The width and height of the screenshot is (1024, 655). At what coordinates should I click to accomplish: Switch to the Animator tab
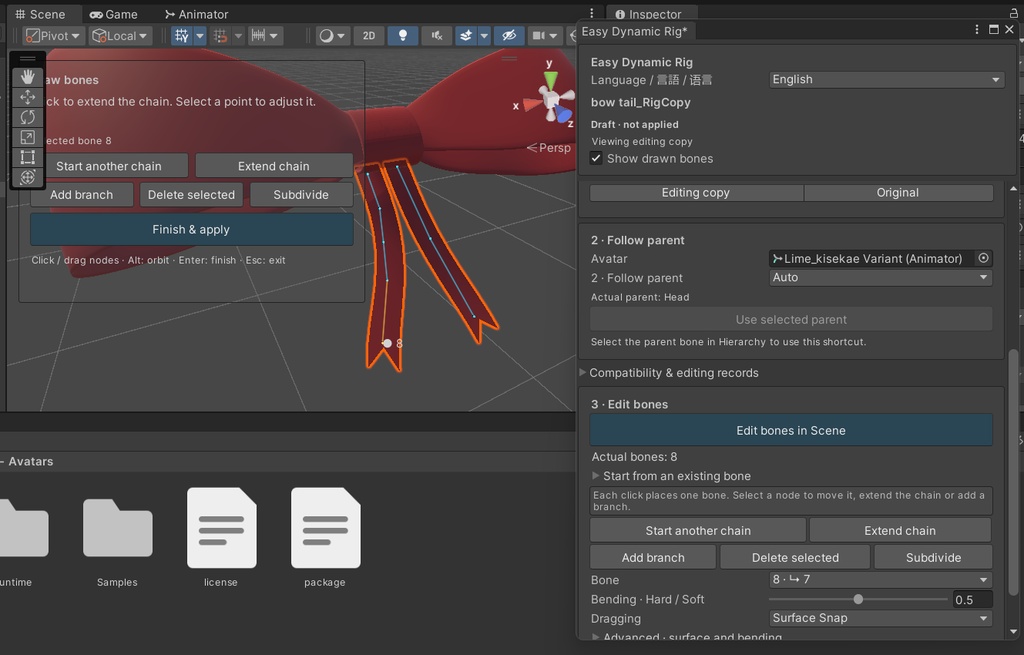(x=196, y=14)
